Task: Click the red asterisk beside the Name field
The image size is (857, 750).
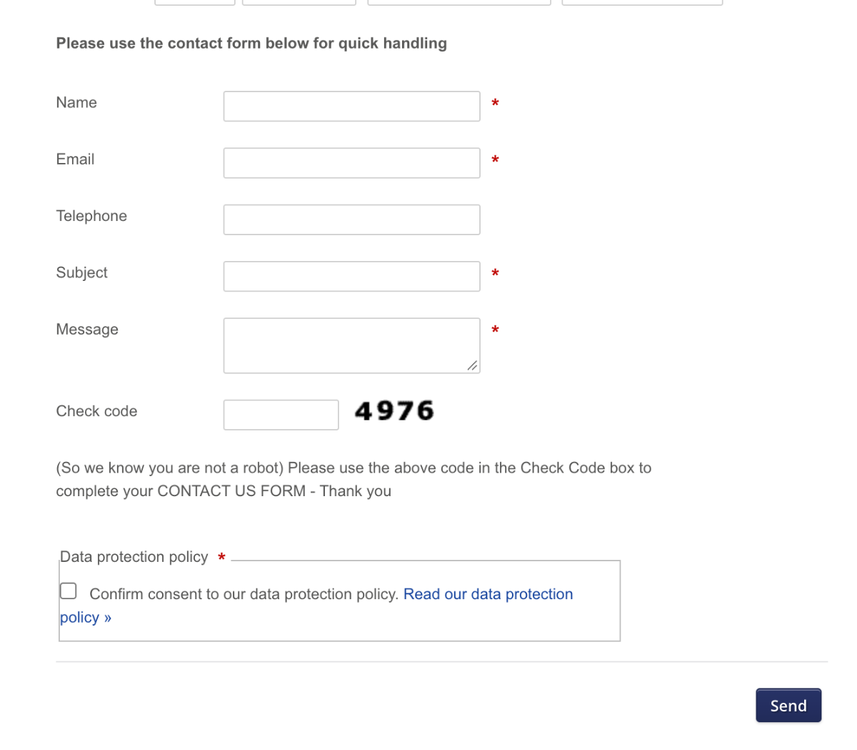Action: point(495,103)
